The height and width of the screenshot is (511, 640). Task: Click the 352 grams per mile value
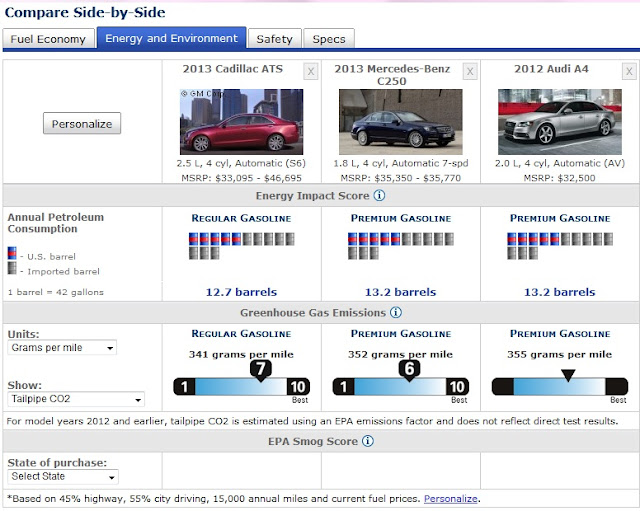(x=400, y=354)
